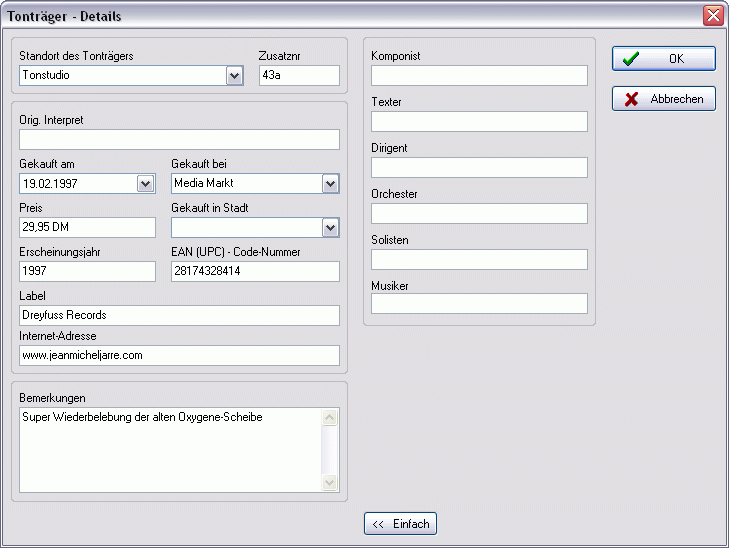Close the Tonträger Details window

point(713,15)
